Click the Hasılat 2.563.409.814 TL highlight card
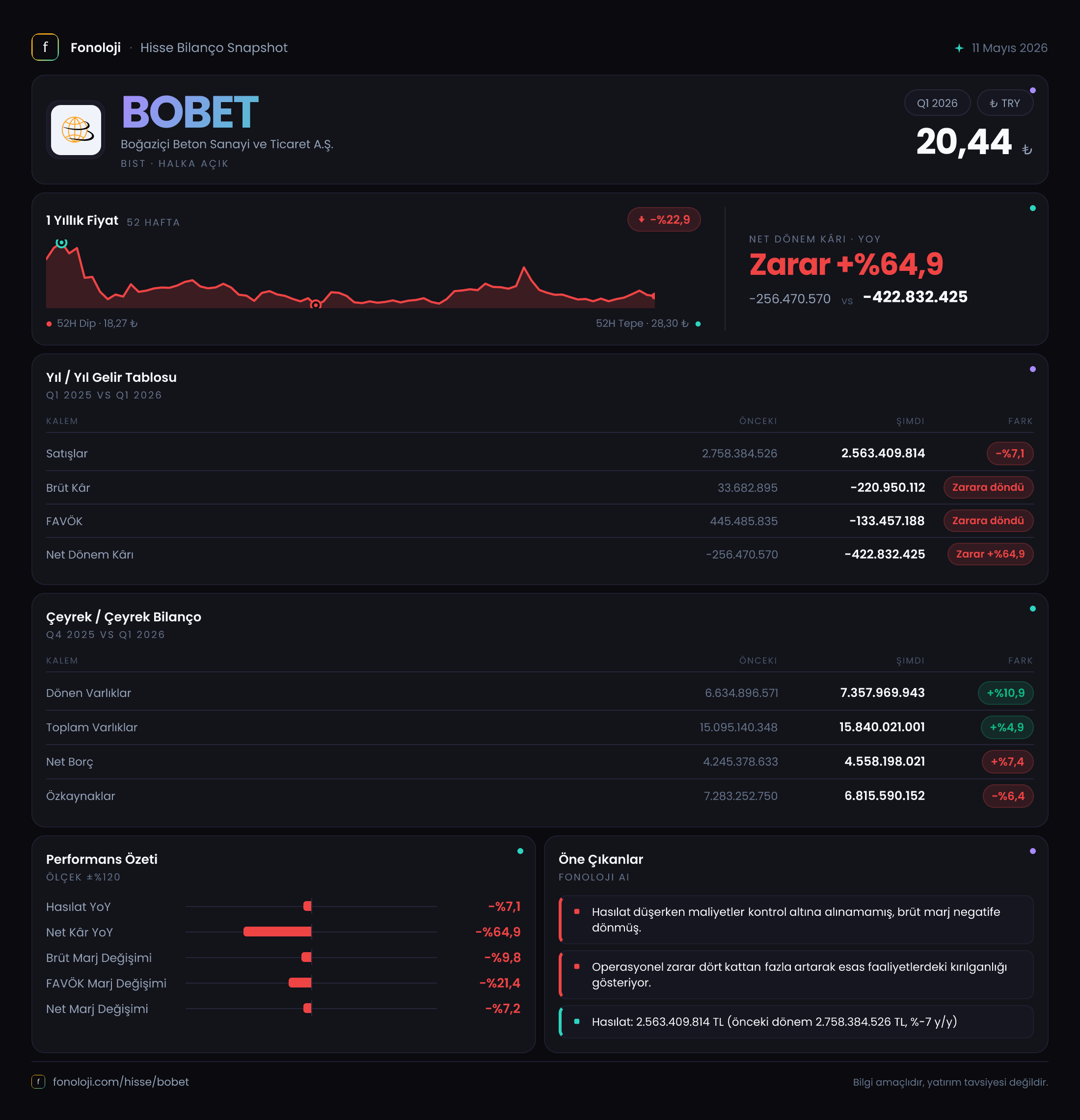Viewport: 1080px width, 1120px height. [x=796, y=1021]
